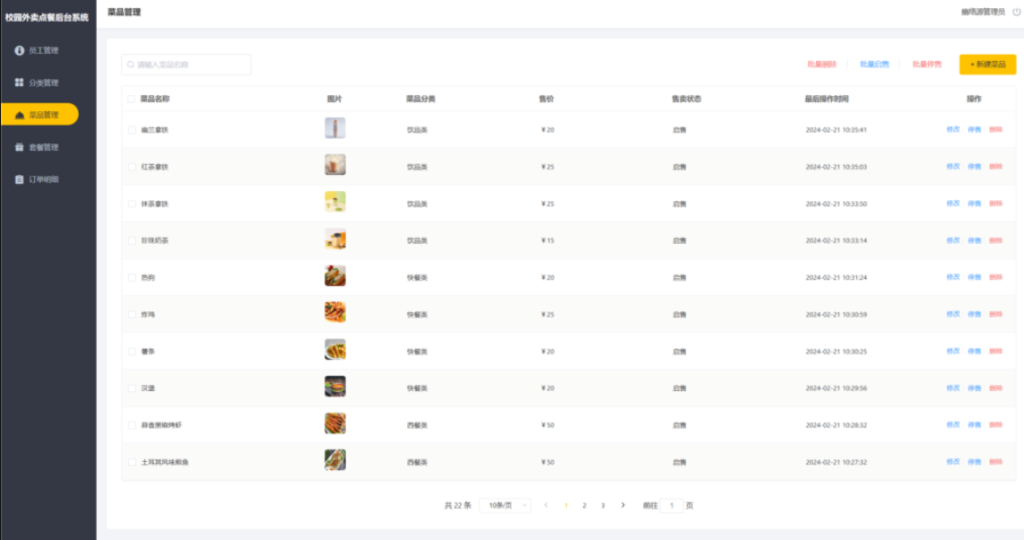1024x540 pixels.
Task: Click the 分类管理 grid icon
Action: coord(19,82)
